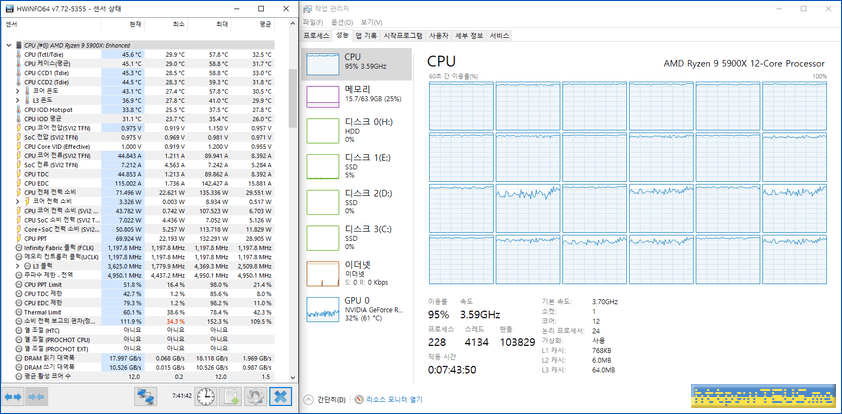This screenshot has height=414, width=842.
Task: Switch to the 프로세스 tab
Action: (x=316, y=35)
